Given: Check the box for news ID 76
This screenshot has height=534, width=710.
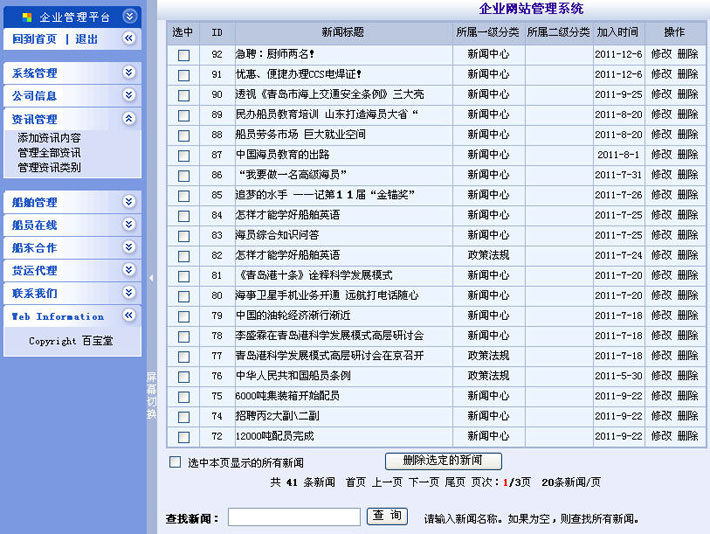Looking at the screenshot, I should (x=183, y=377).
